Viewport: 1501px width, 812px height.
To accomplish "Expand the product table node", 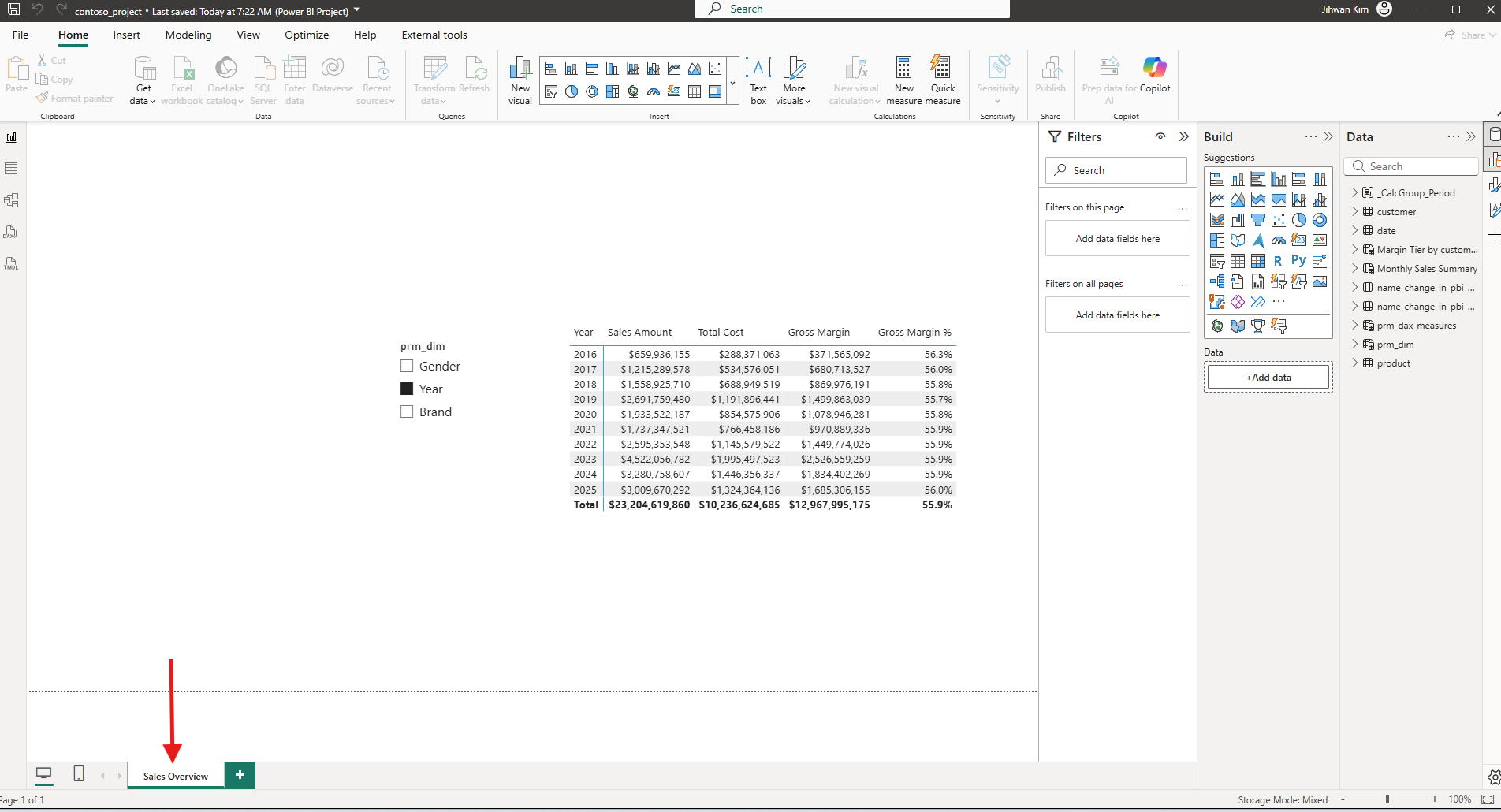I will [x=1355, y=363].
